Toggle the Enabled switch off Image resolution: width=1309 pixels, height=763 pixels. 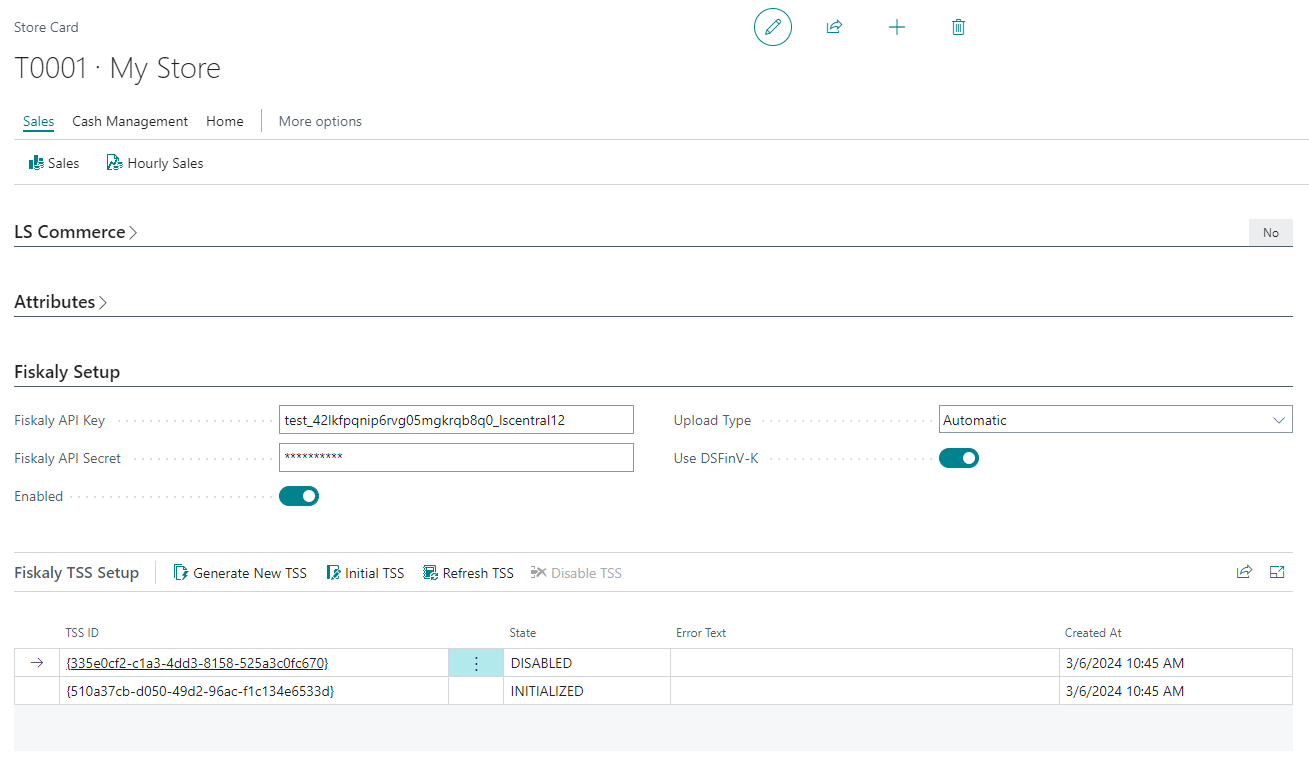299,496
